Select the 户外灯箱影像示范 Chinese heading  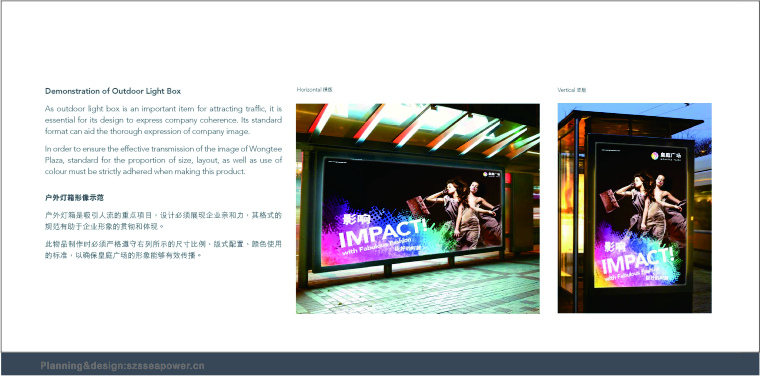pyautogui.click(x=74, y=198)
